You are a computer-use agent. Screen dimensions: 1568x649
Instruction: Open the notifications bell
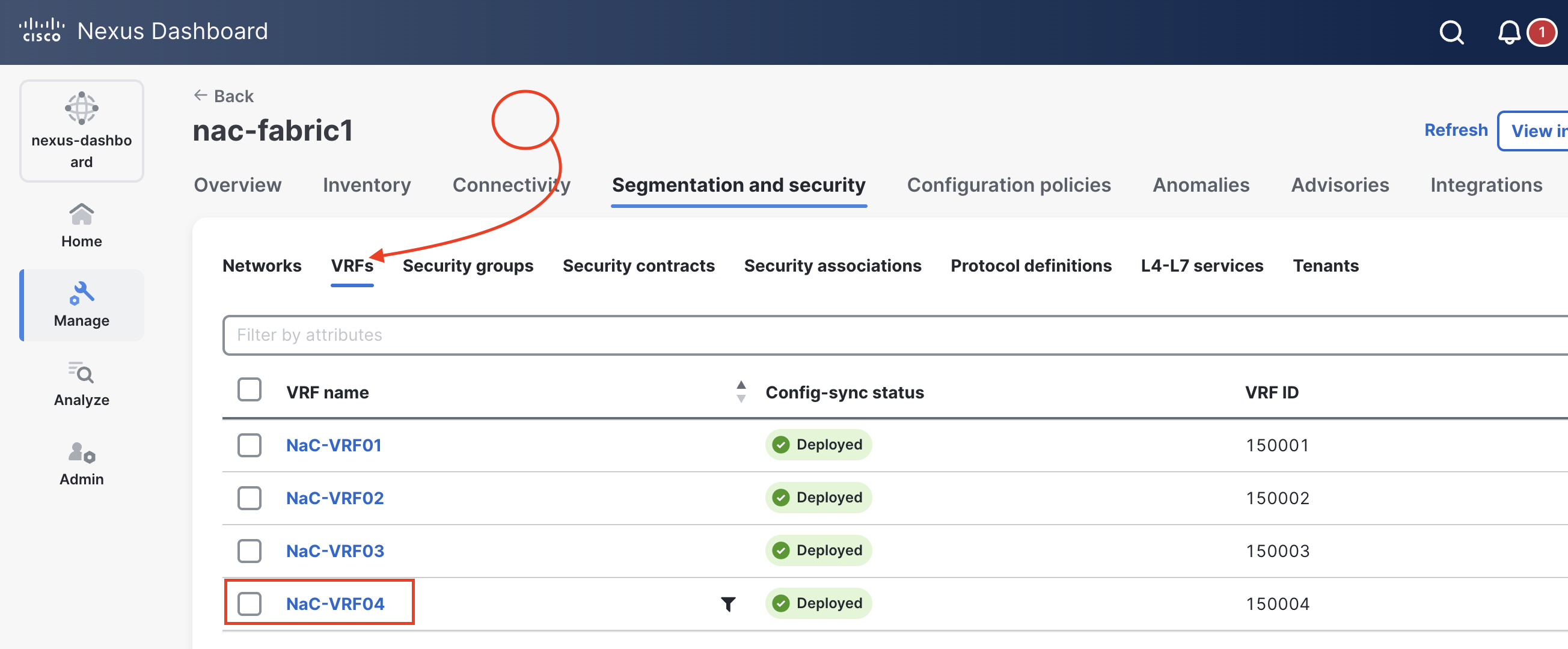point(1508,32)
